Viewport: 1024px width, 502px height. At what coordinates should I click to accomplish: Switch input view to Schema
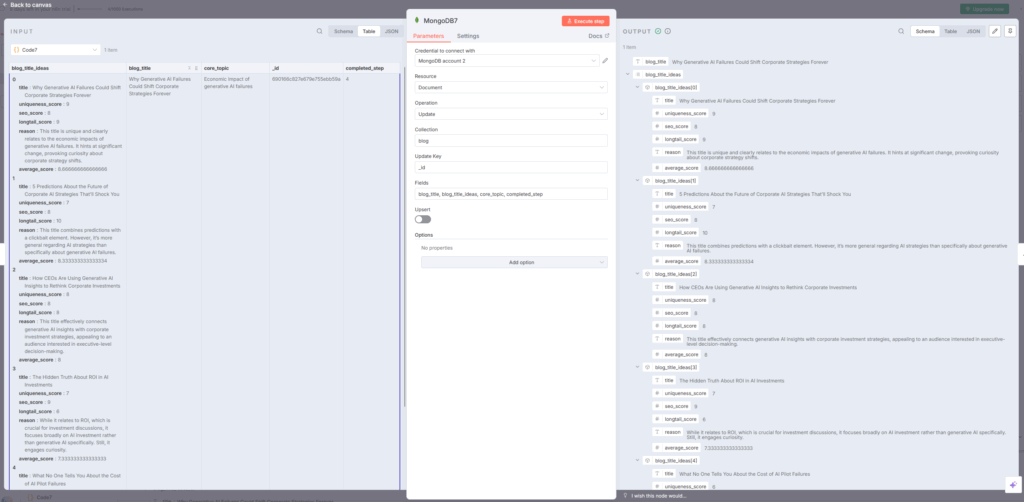tap(343, 31)
